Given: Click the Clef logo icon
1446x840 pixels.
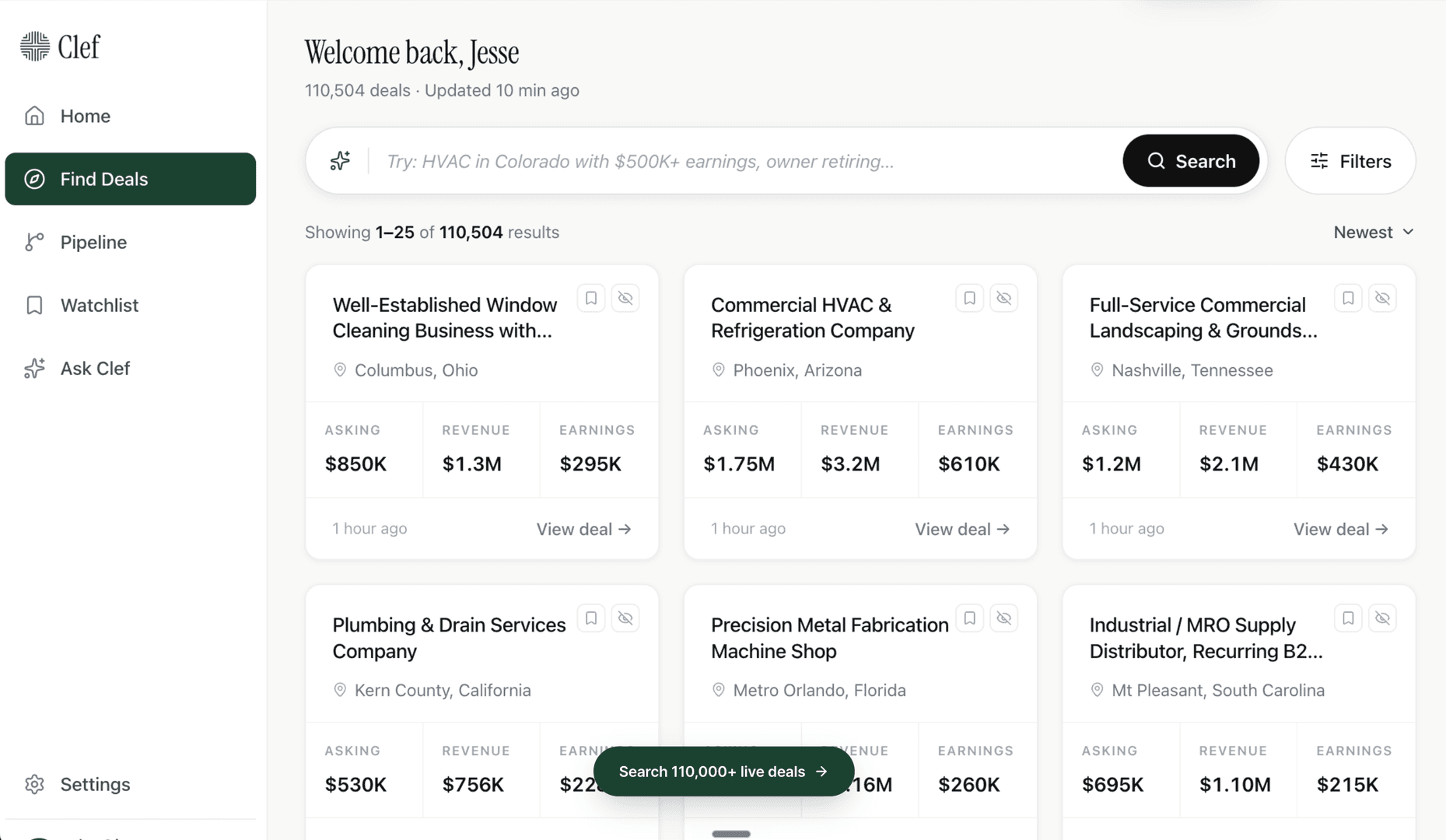Looking at the screenshot, I should click(x=34, y=47).
